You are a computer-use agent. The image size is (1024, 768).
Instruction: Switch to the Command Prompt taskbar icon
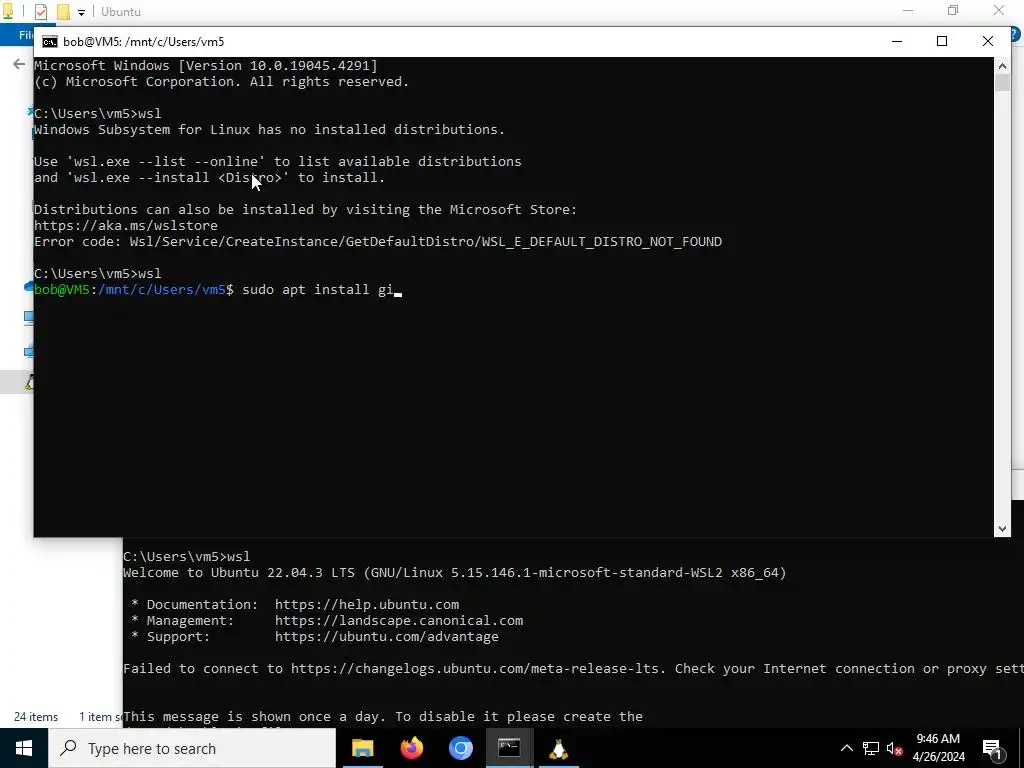pos(509,748)
